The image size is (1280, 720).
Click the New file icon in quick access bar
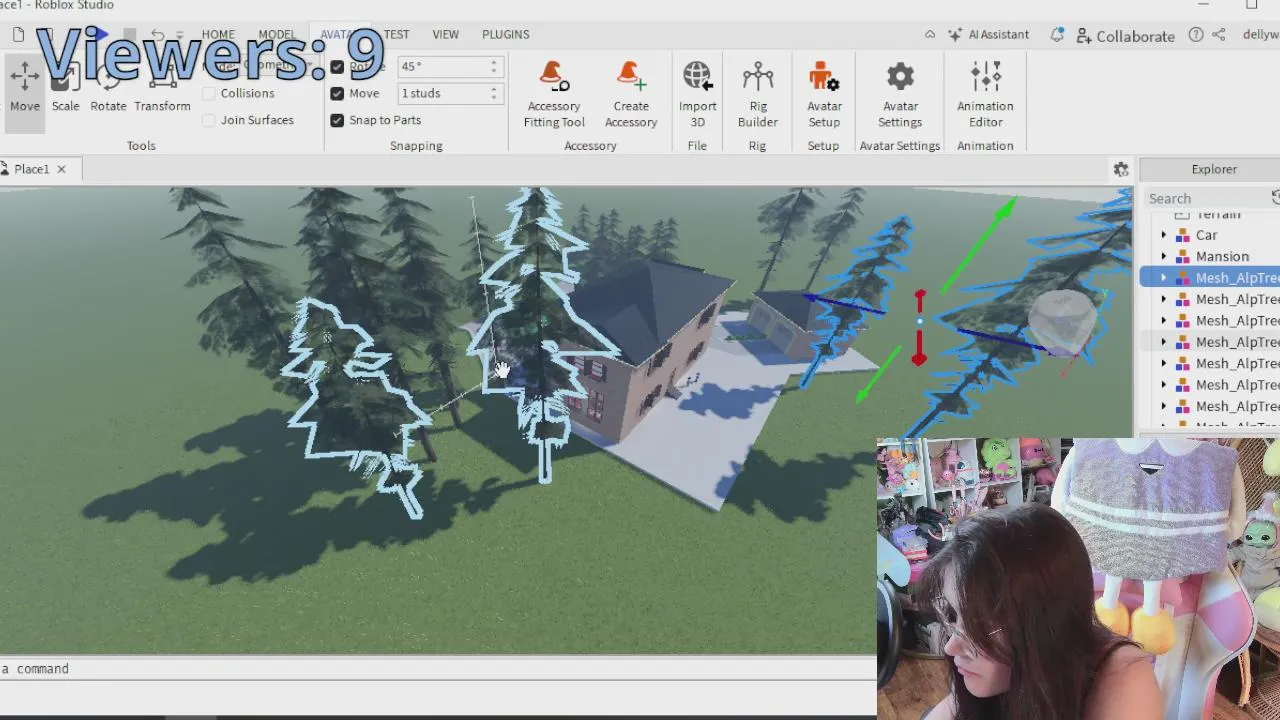[x=18, y=34]
